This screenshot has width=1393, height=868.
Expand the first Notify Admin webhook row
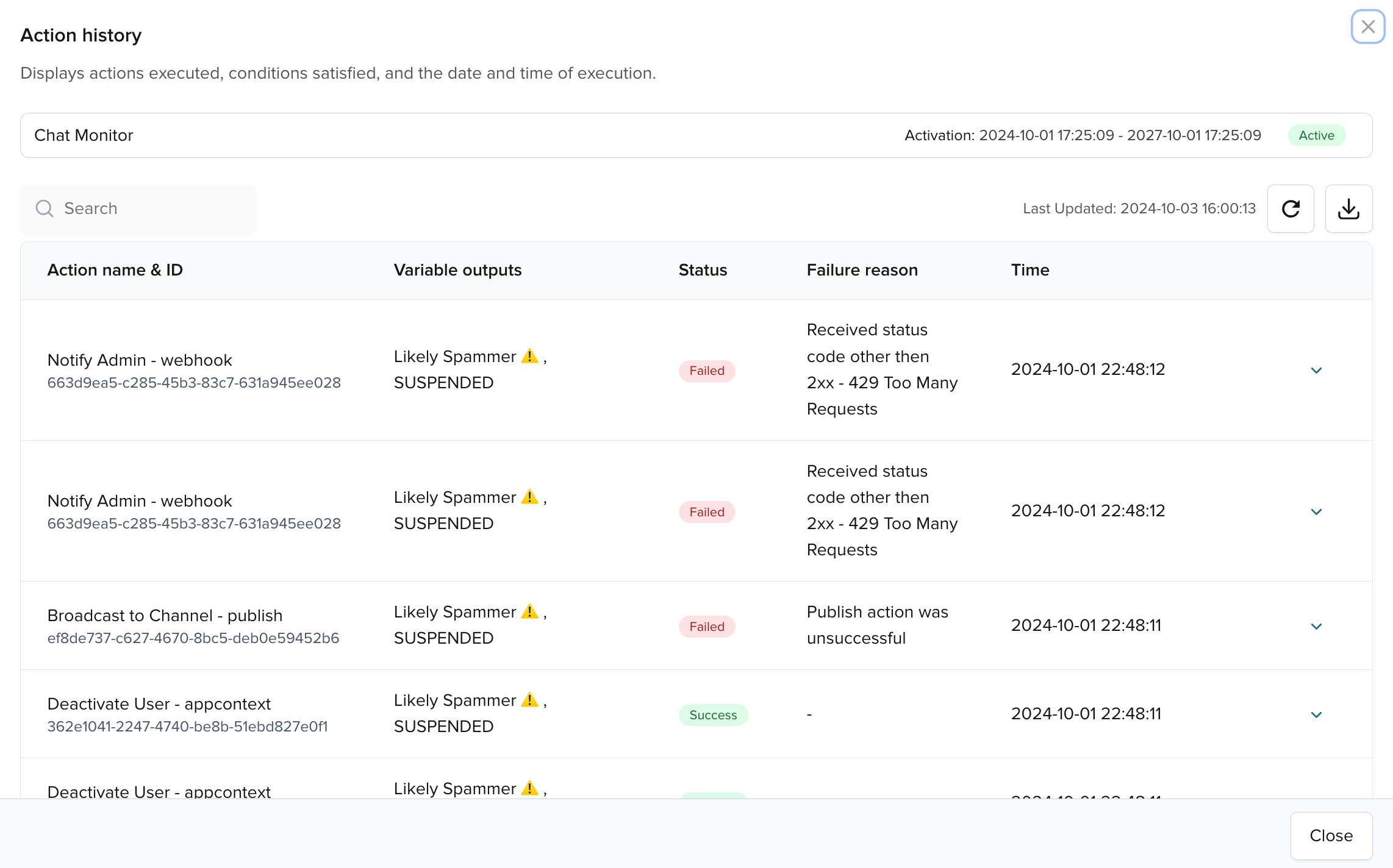(x=1316, y=371)
